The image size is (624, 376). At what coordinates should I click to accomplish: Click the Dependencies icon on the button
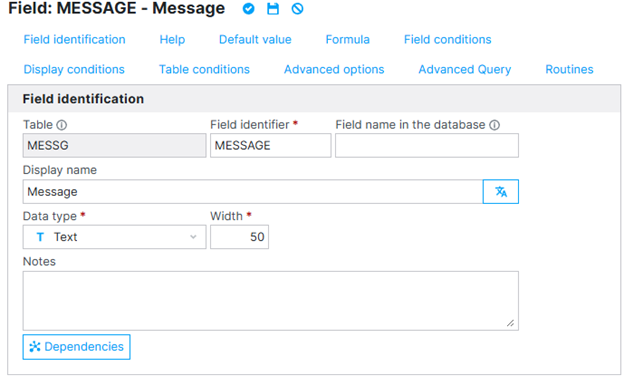(x=35, y=347)
